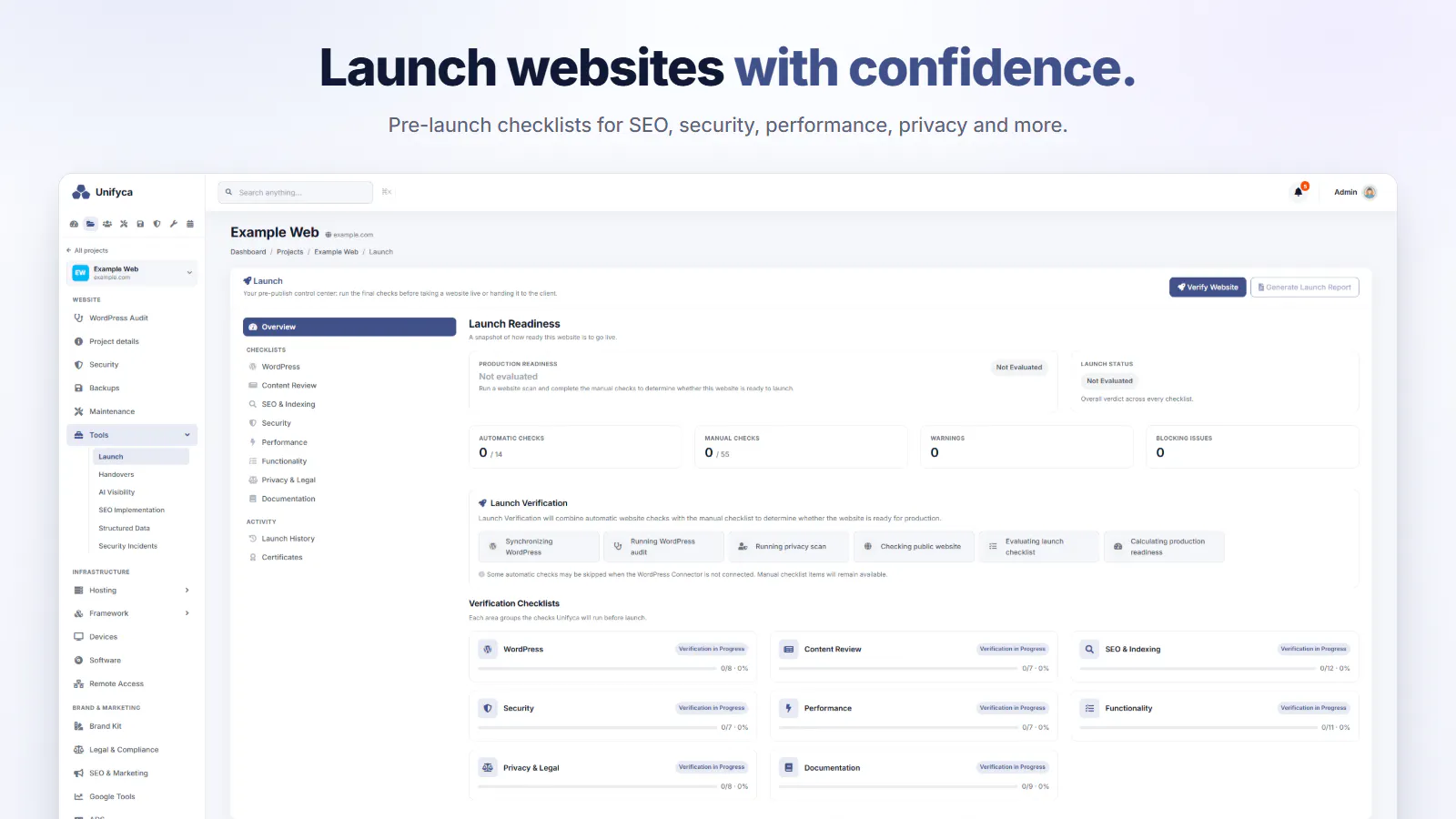Screen dimensions: 1456x819
Task: Select the Overview tab
Action: 349,327
